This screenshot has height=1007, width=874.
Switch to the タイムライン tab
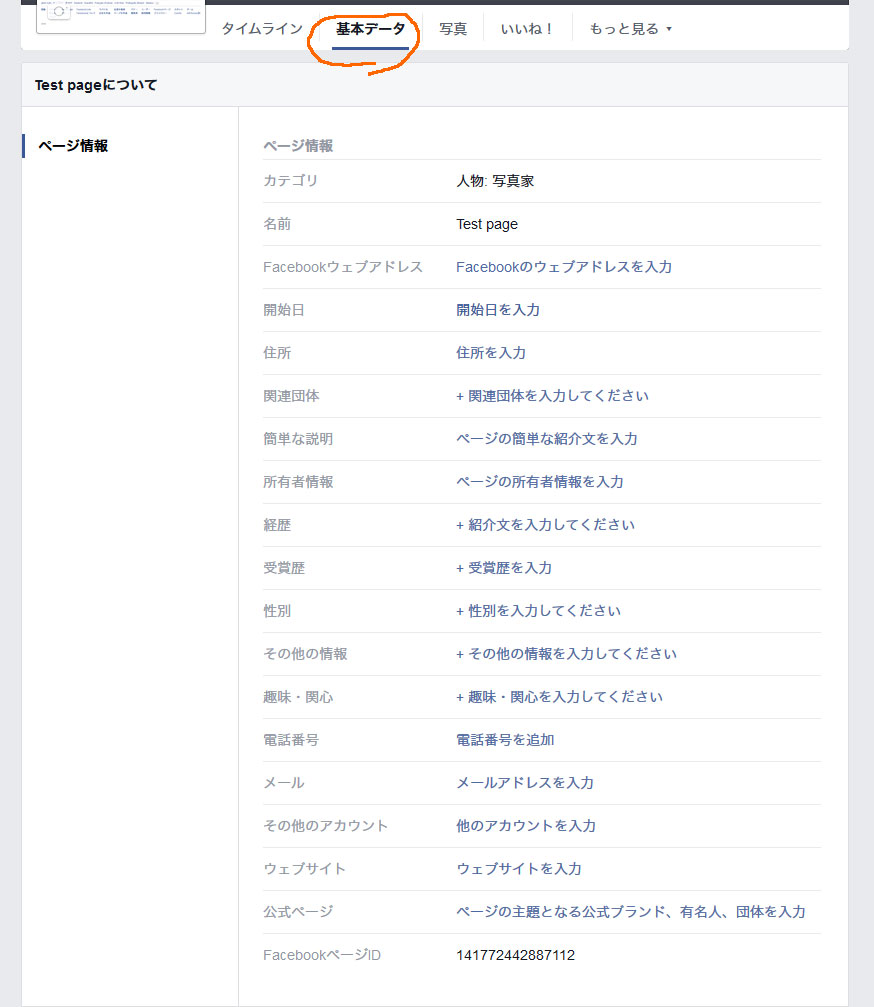(261, 29)
